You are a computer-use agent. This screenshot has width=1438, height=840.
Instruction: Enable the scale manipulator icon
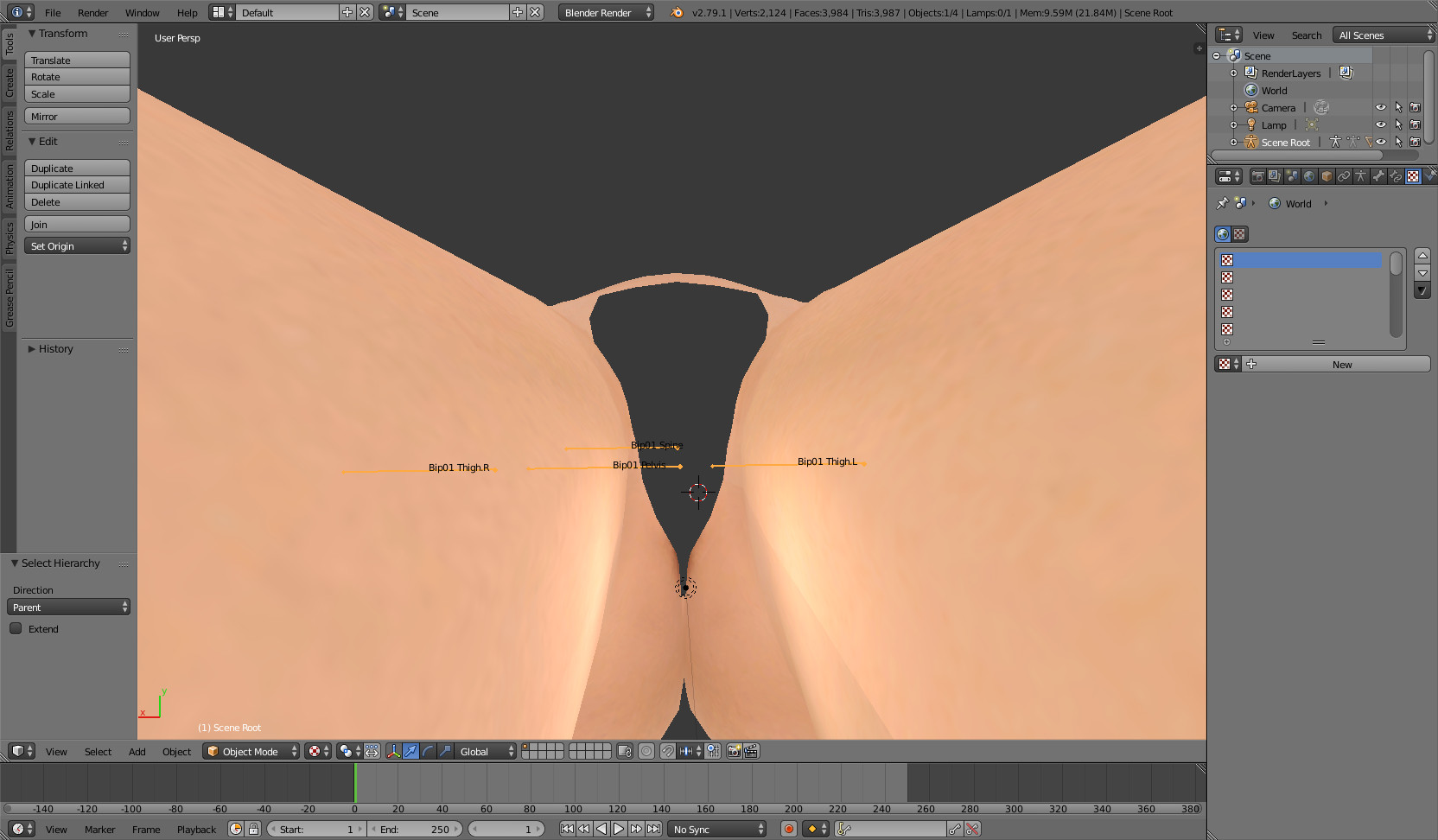(x=445, y=751)
